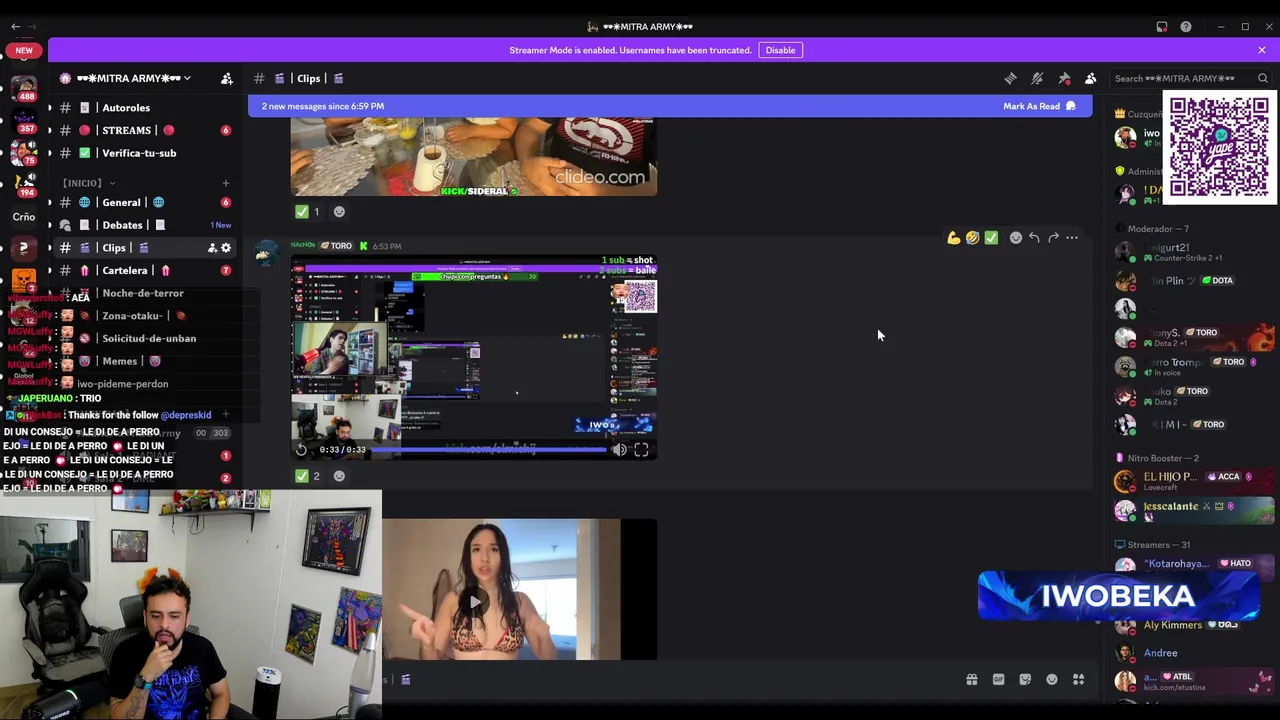1280x720 pixels.
Task: Open the More options ellipsis on message
Action: click(1072, 238)
